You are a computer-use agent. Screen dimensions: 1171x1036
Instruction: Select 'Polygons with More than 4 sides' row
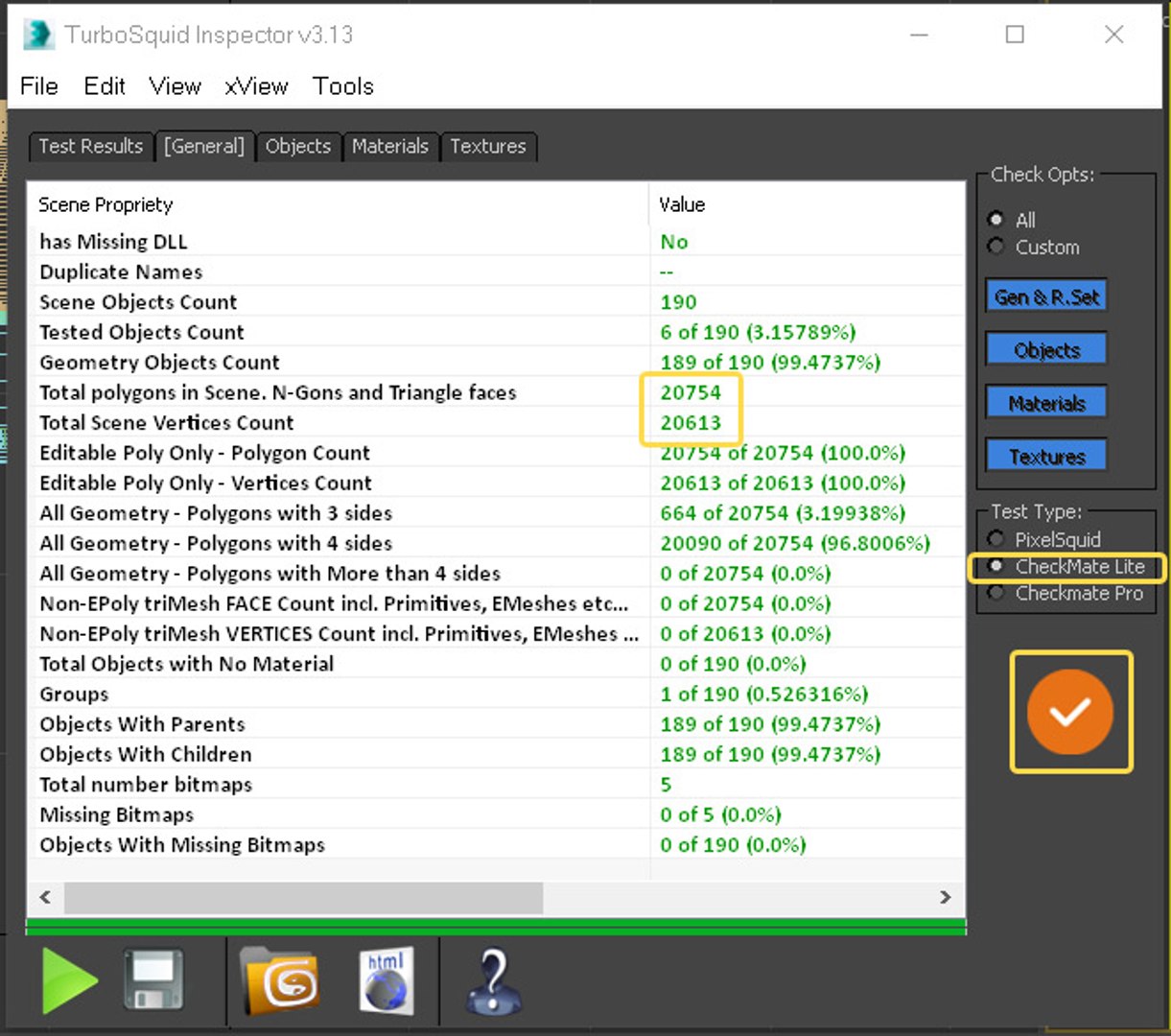(496, 574)
